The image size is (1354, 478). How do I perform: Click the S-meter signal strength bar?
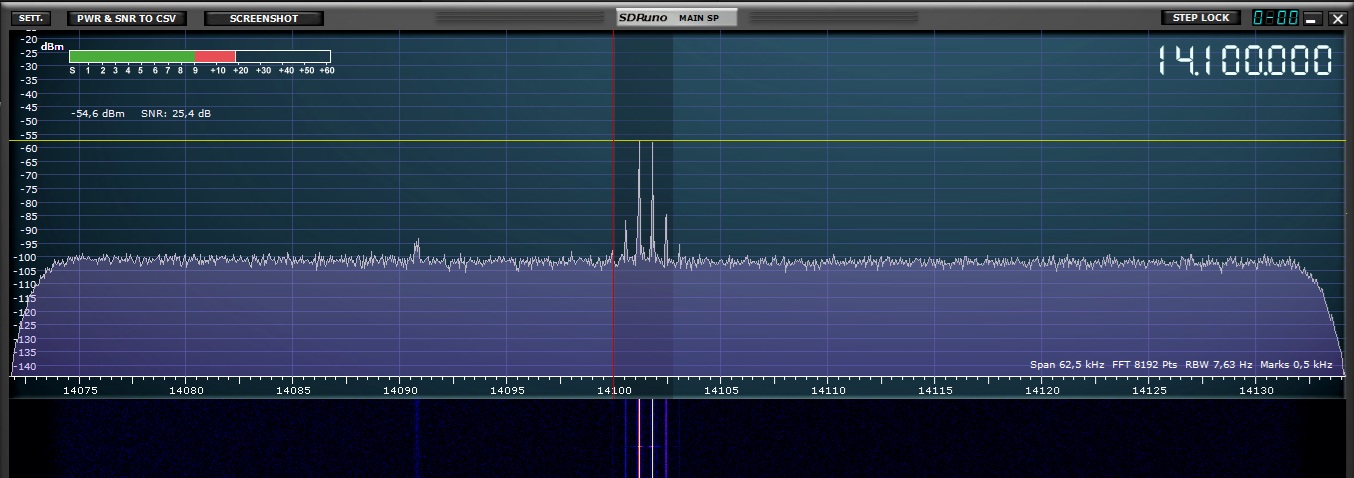click(199, 57)
